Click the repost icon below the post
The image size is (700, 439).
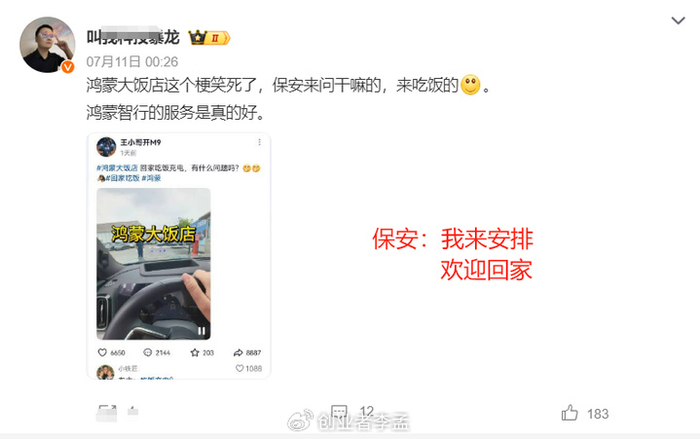tap(107, 413)
